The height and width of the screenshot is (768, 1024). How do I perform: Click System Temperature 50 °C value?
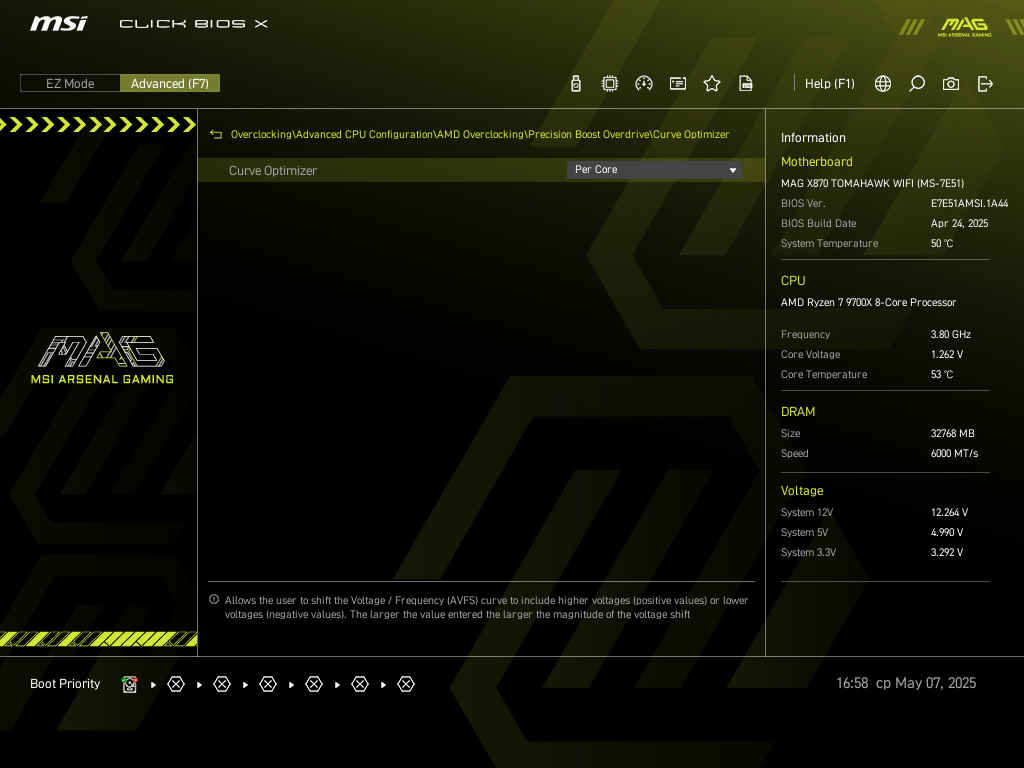942,244
